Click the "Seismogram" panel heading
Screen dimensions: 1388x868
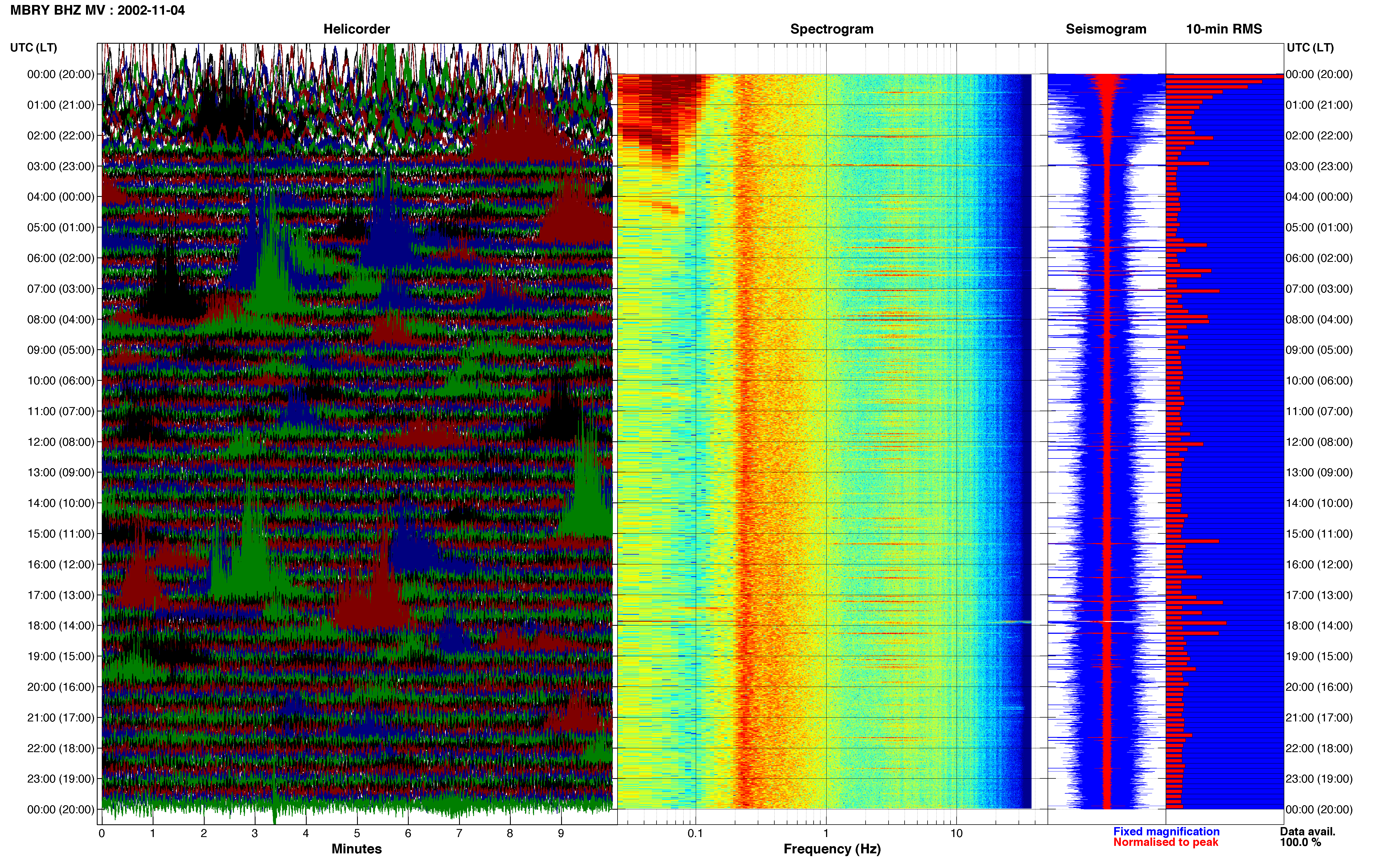(x=1106, y=29)
